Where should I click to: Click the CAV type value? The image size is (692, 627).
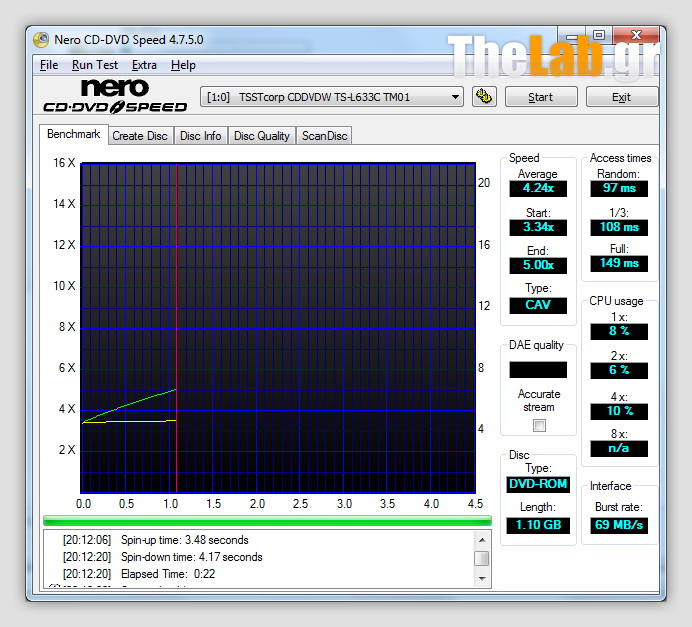[538, 305]
